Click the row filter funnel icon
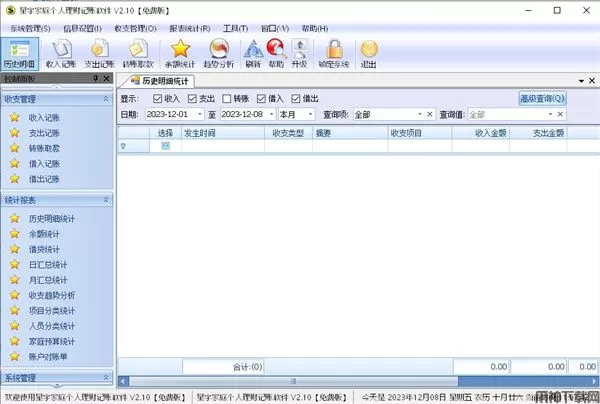Viewport: 600px width, 404px height. [x=123, y=146]
